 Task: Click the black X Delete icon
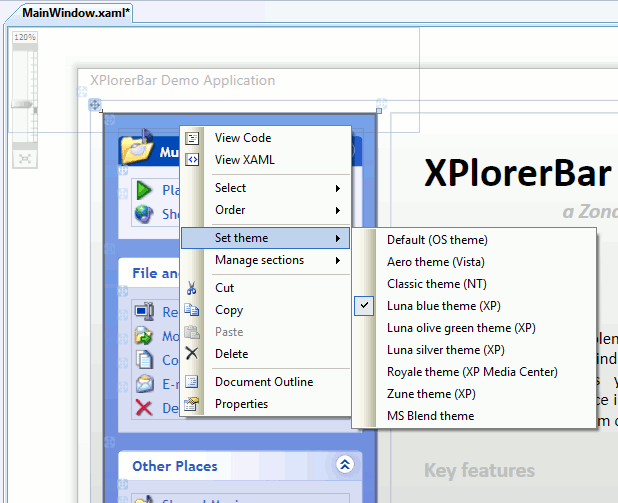point(192,353)
